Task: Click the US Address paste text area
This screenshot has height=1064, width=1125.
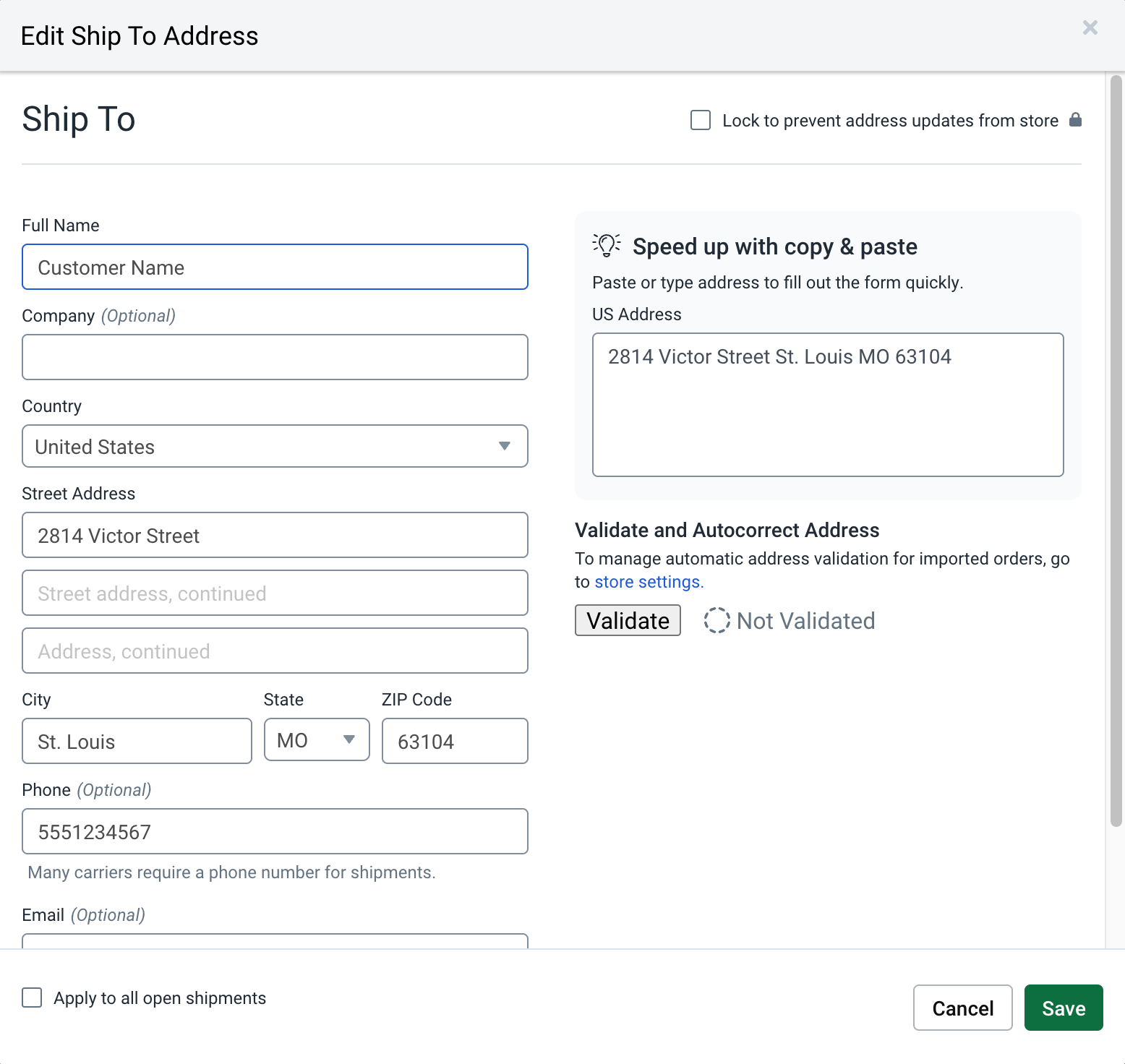Action: 827,405
